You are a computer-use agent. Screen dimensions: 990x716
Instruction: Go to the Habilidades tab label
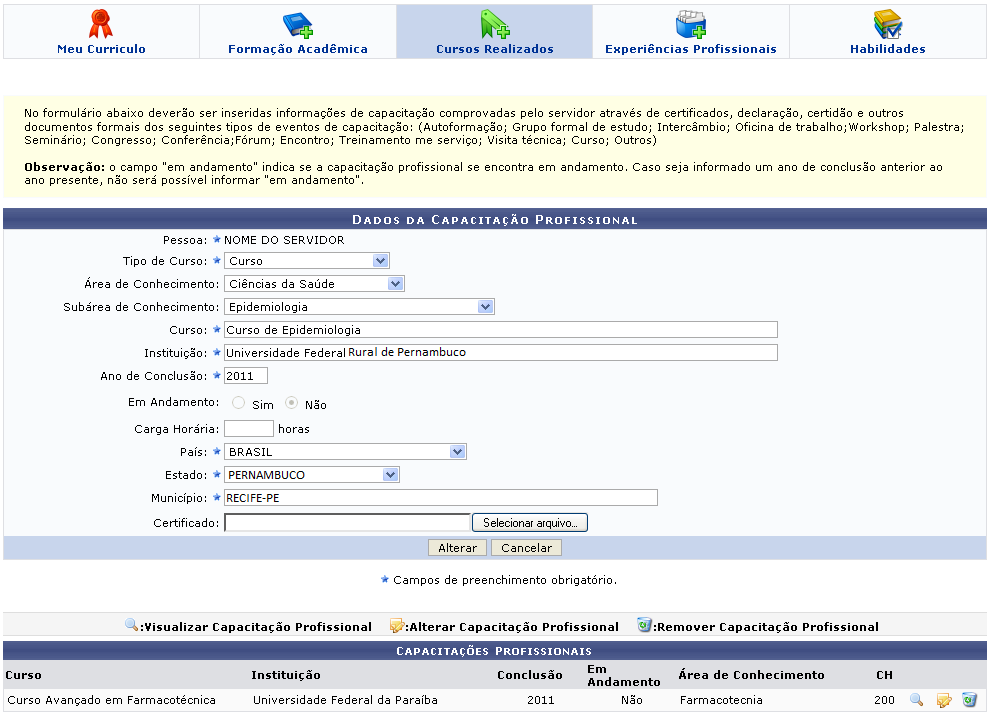click(887, 49)
